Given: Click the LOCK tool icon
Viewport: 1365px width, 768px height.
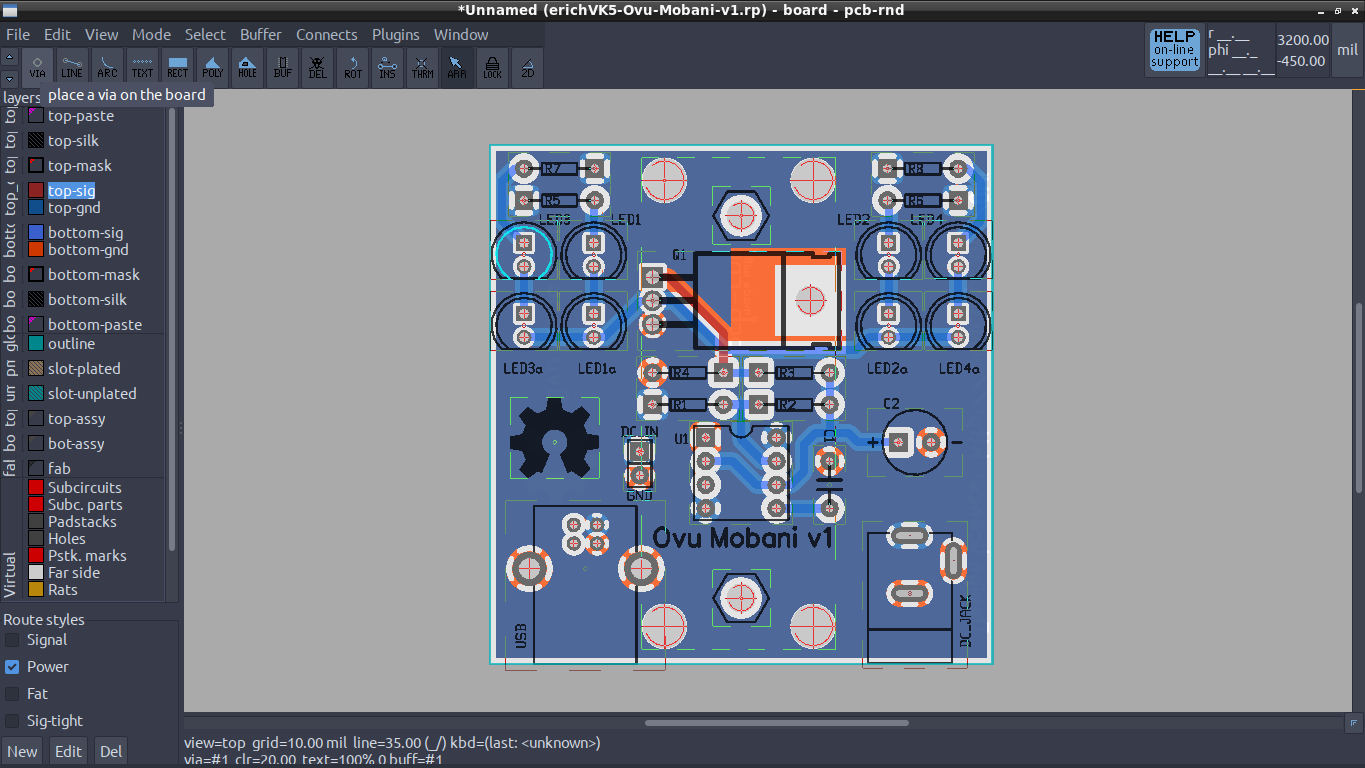Looking at the screenshot, I should (x=492, y=66).
